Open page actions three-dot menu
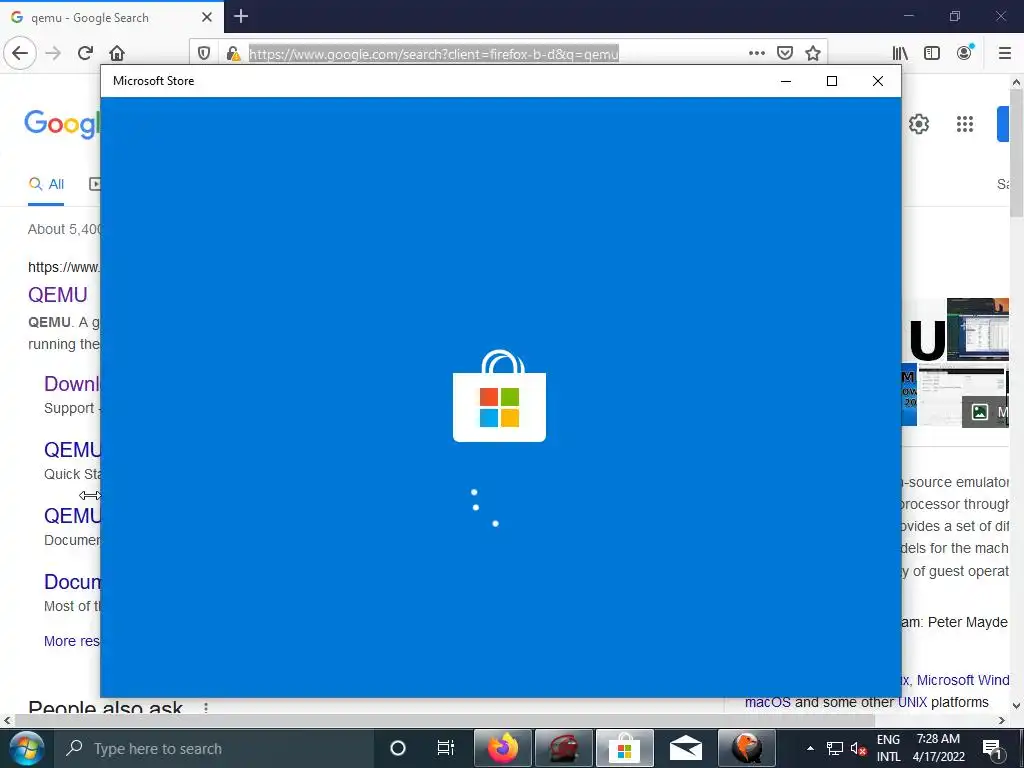 [756, 54]
